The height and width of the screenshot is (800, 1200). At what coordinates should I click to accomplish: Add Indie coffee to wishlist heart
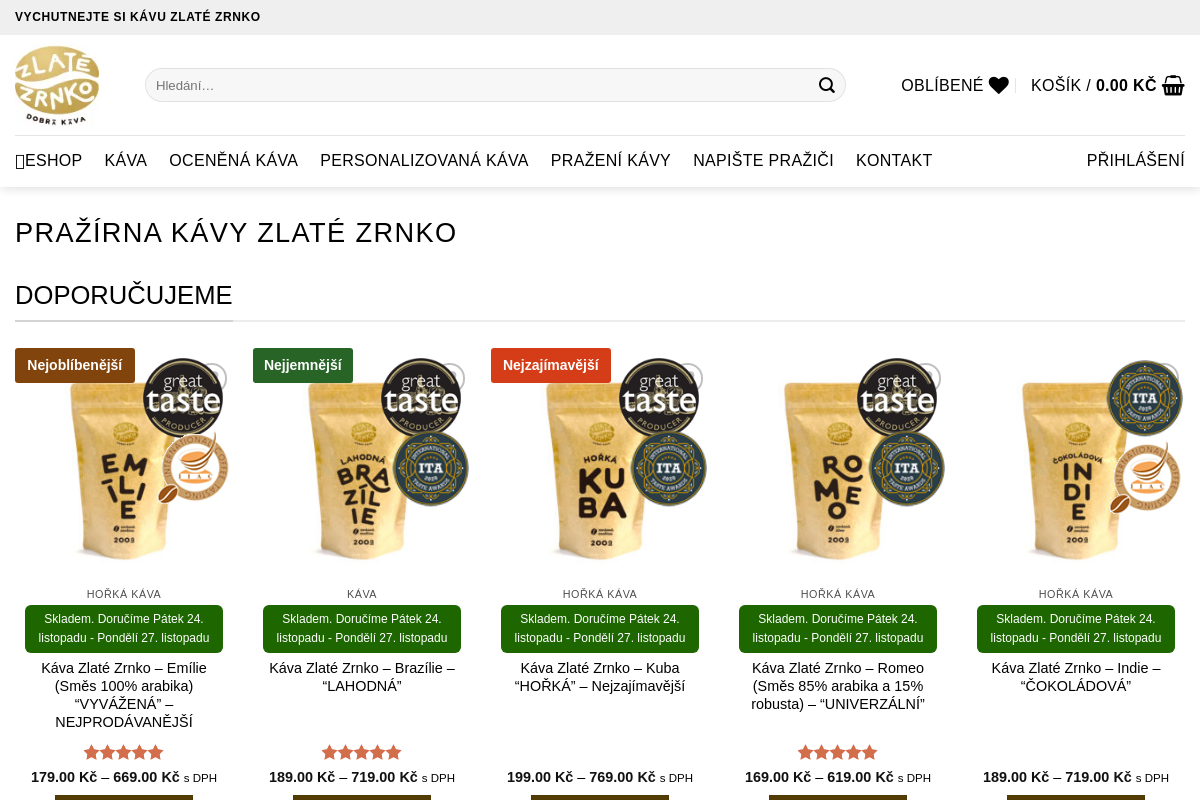coord(1165,378)
